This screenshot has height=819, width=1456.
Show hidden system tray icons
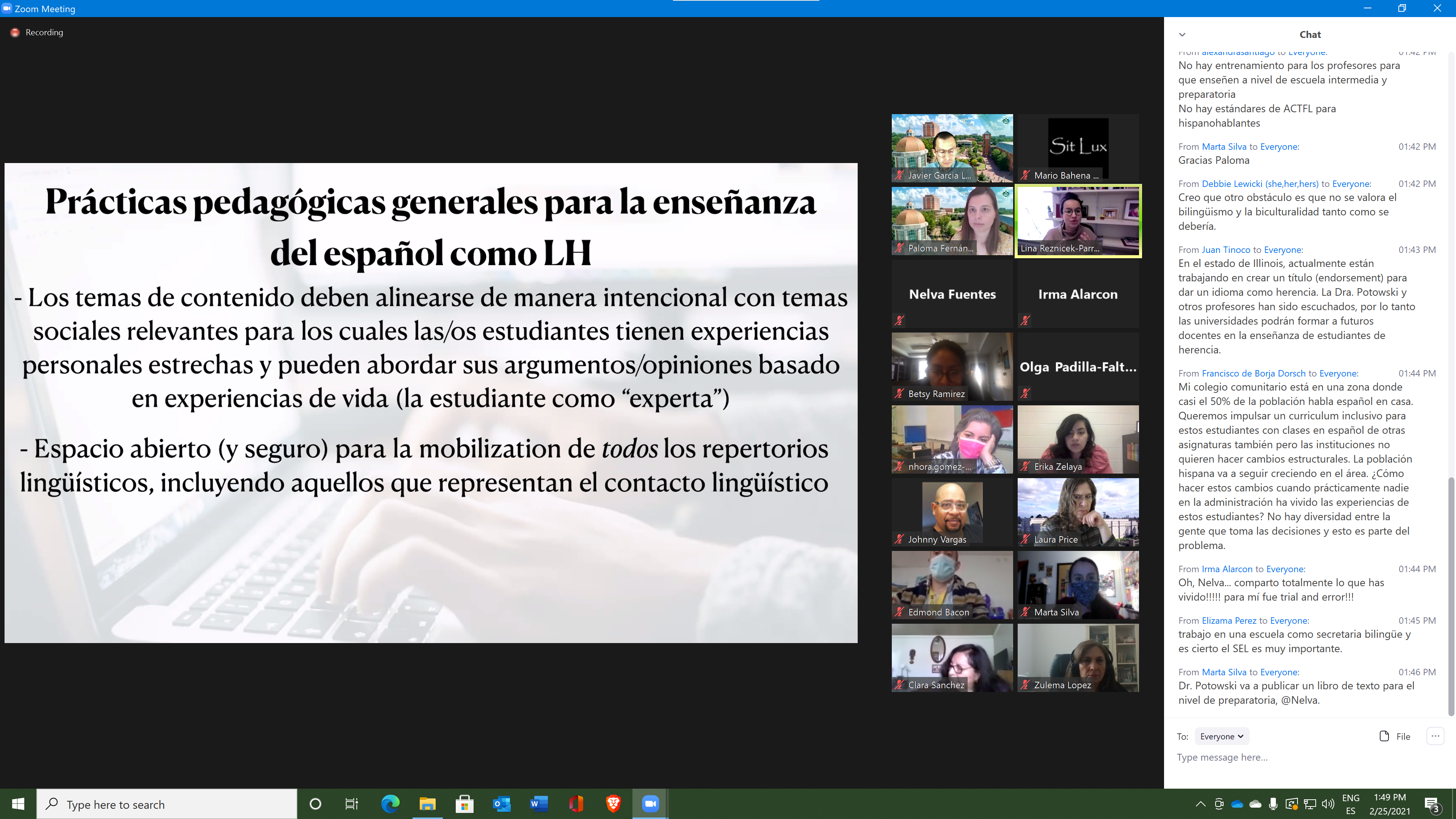(1200, 804)
